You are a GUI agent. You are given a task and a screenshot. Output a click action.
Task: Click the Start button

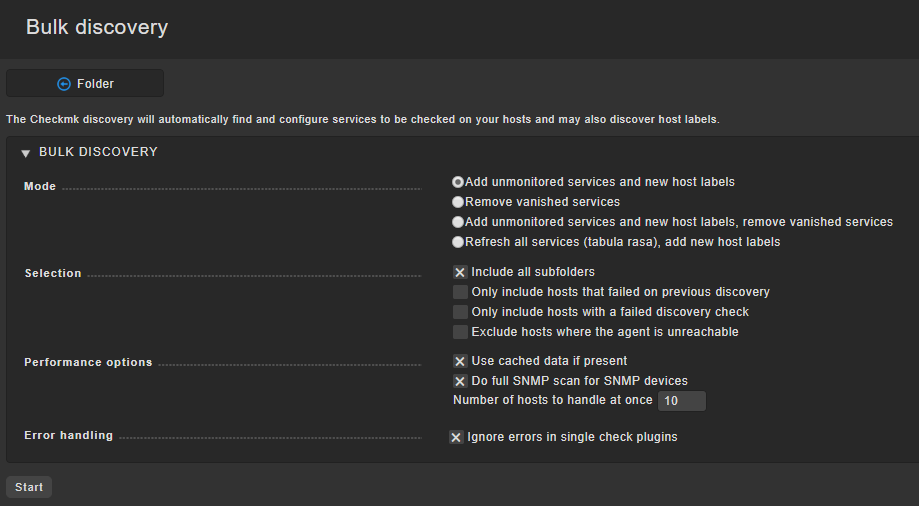pos(29,487)
